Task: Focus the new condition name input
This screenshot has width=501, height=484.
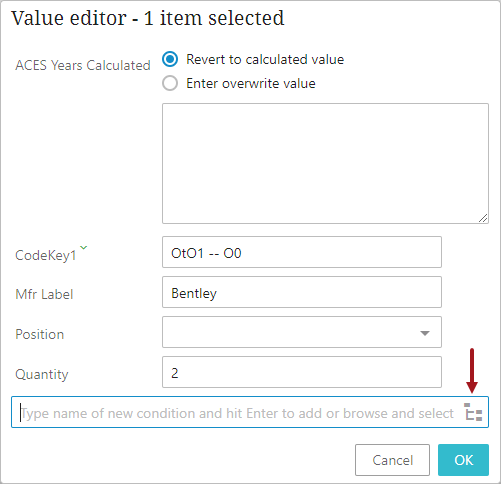Action: (237, 412)
